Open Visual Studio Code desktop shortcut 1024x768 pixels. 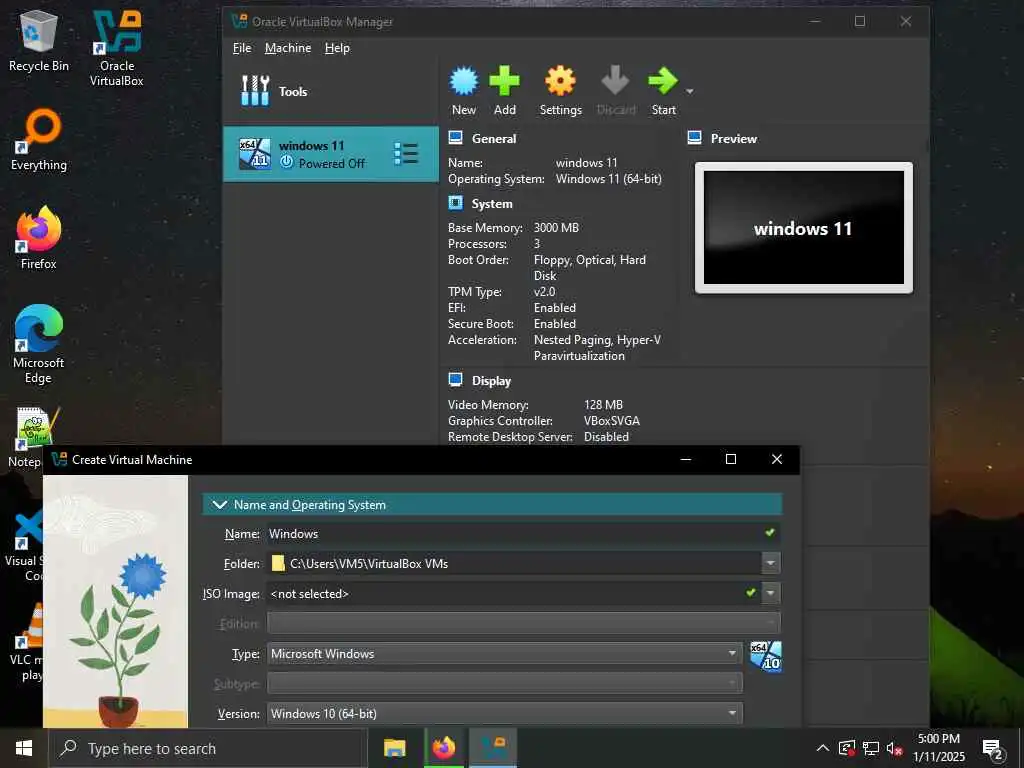(x=24, y=544)
